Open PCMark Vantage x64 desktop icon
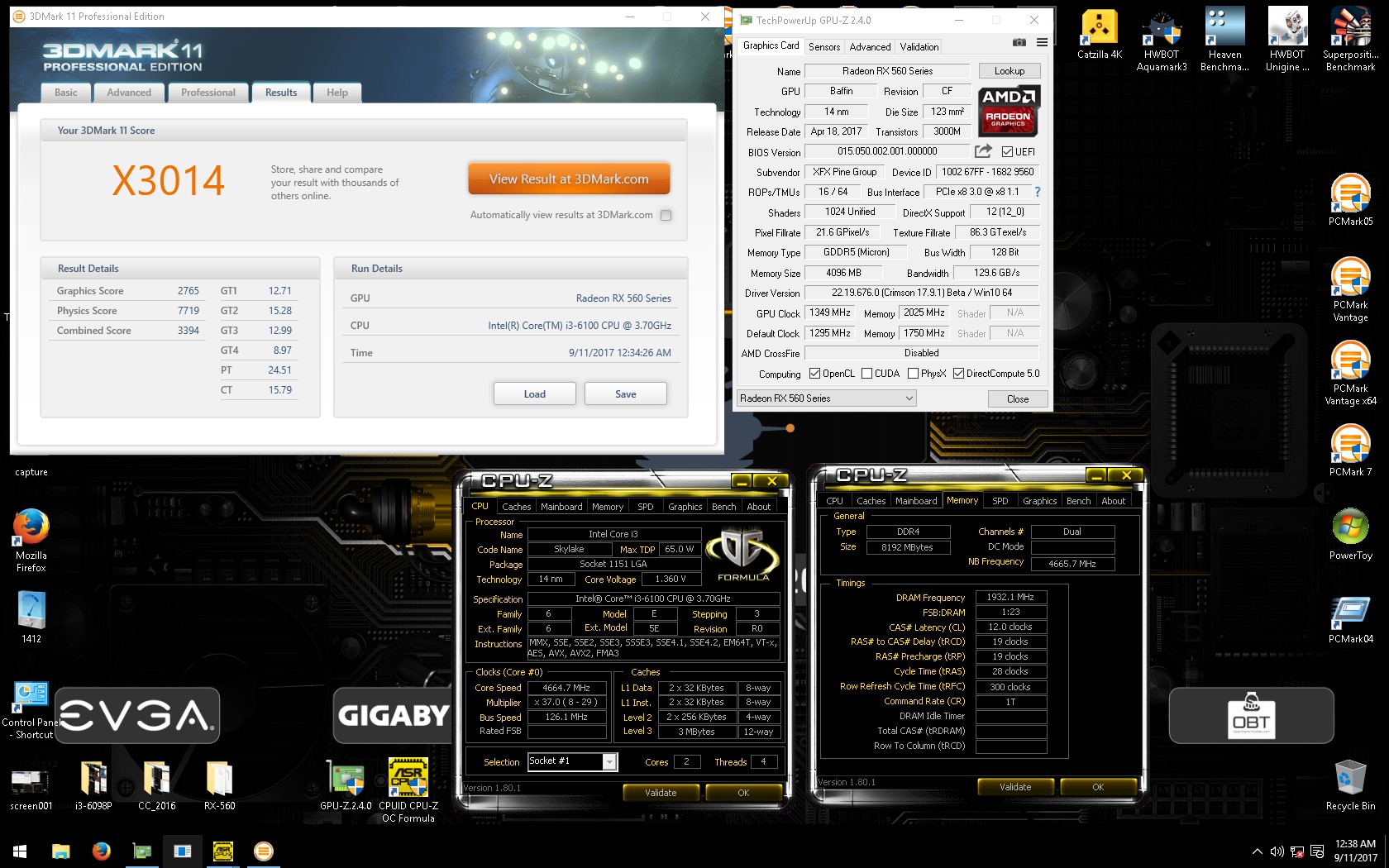 tap(1350, 373)
